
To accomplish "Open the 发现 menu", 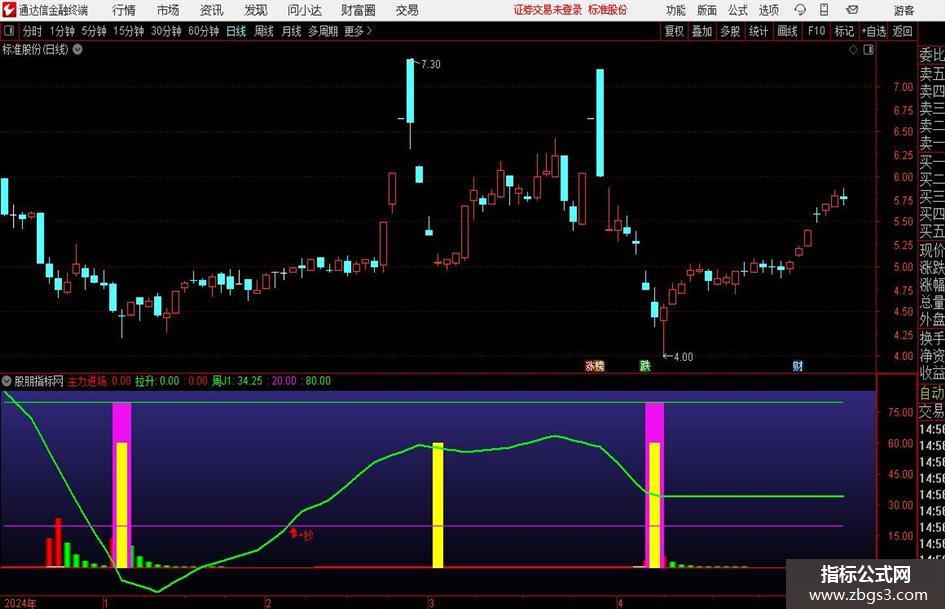I will pyautogui.click(x=256, y=10).
